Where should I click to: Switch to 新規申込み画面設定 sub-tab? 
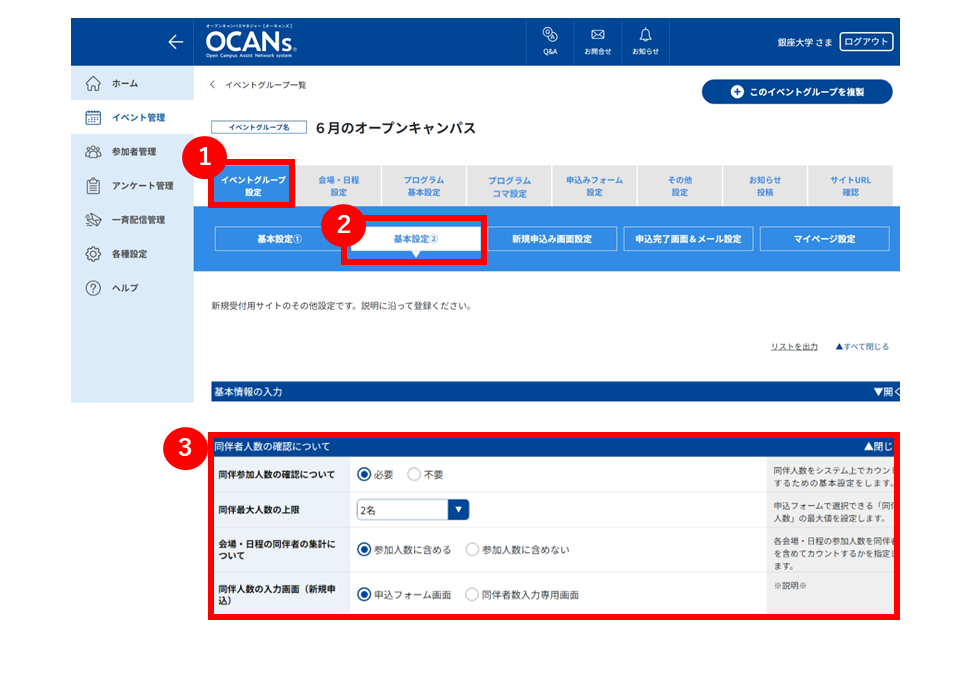coord(552,238)
